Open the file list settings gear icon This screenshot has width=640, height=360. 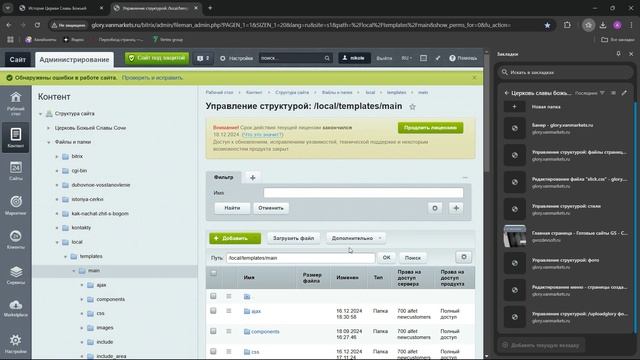coord(464,257)
